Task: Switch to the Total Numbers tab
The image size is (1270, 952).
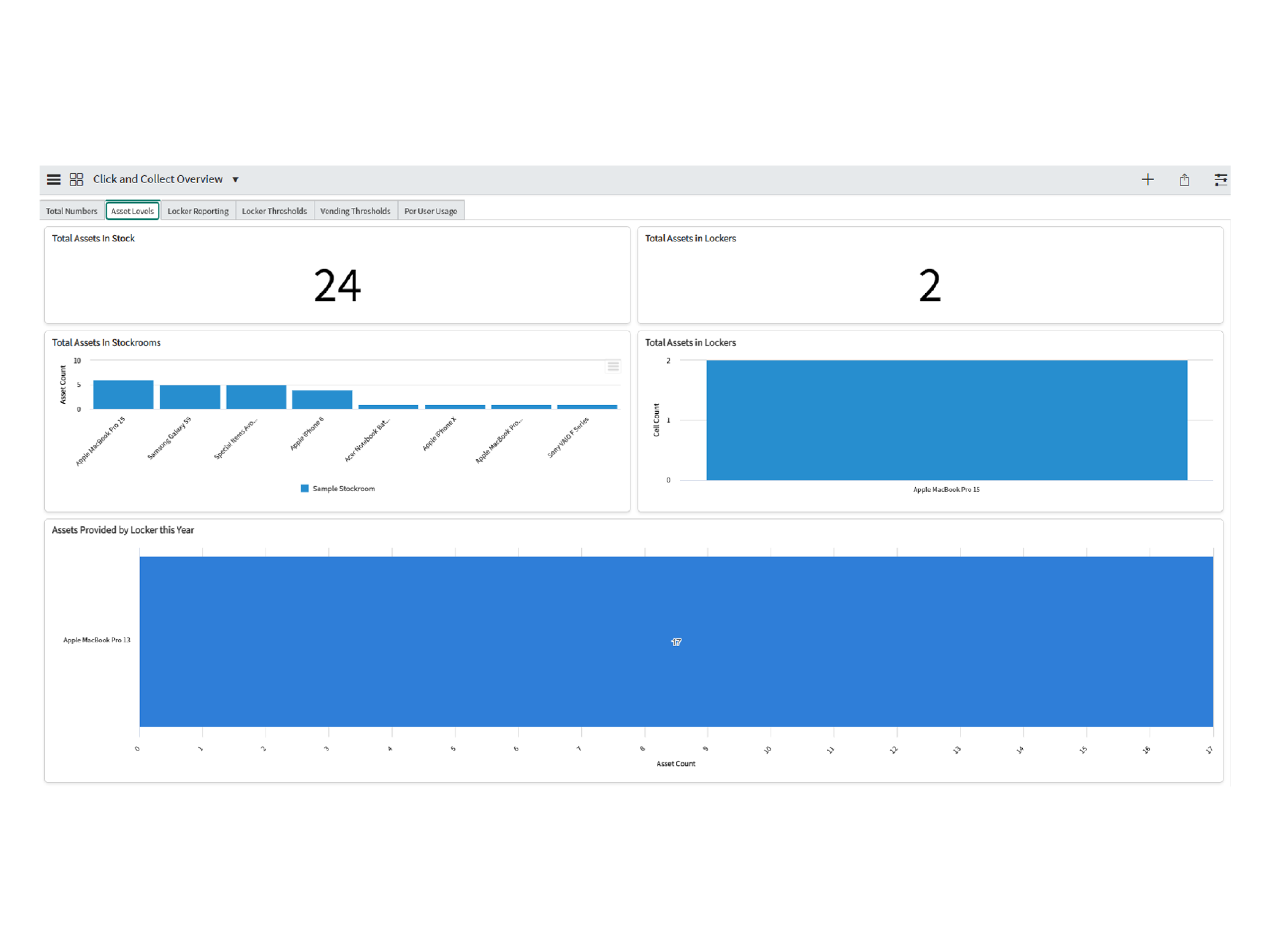Action: tap(72, 211)
